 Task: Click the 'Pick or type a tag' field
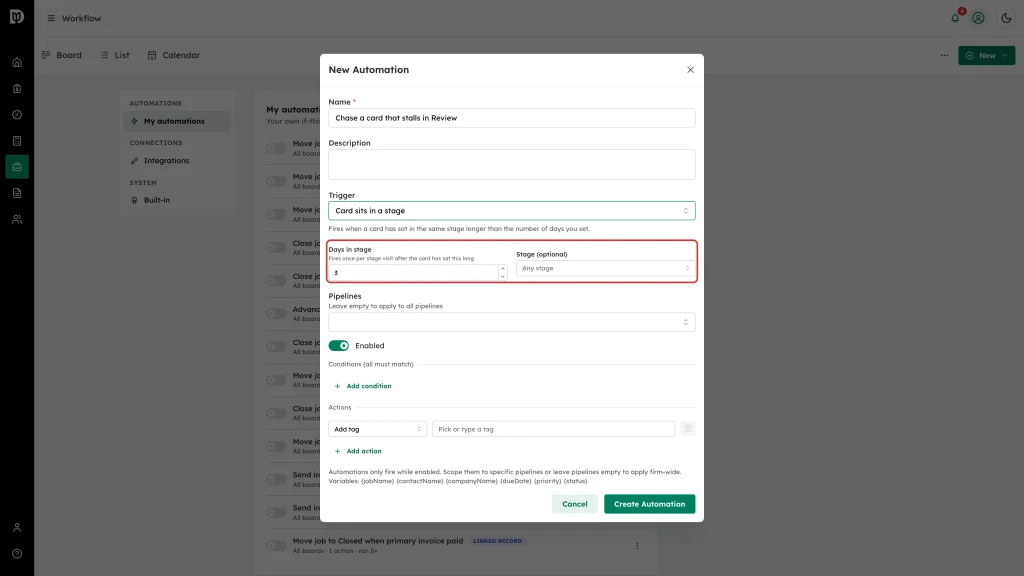point(553,429)
